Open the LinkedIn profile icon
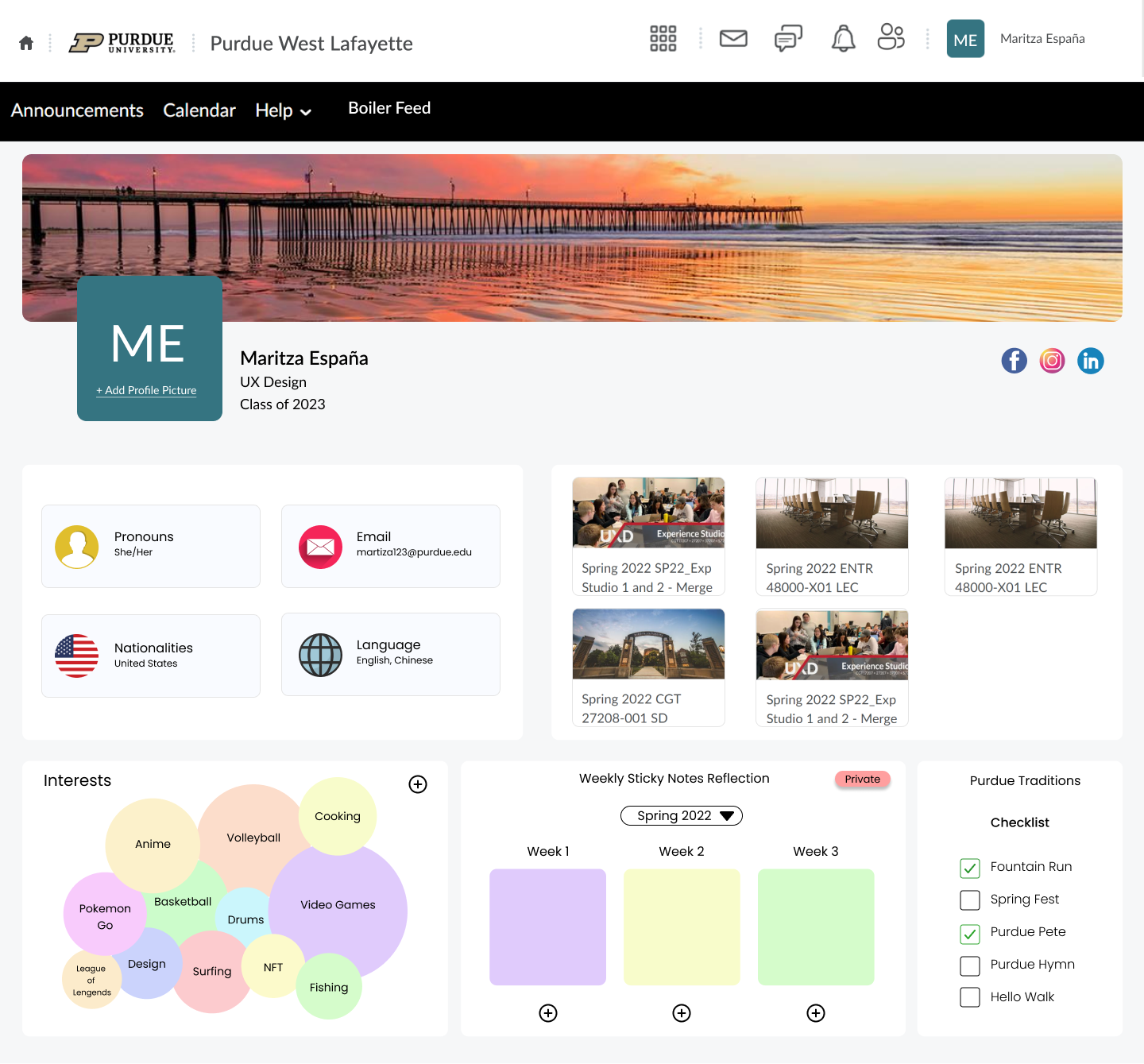This screenshot has width=1144, height=1064. pos(1090,361)
